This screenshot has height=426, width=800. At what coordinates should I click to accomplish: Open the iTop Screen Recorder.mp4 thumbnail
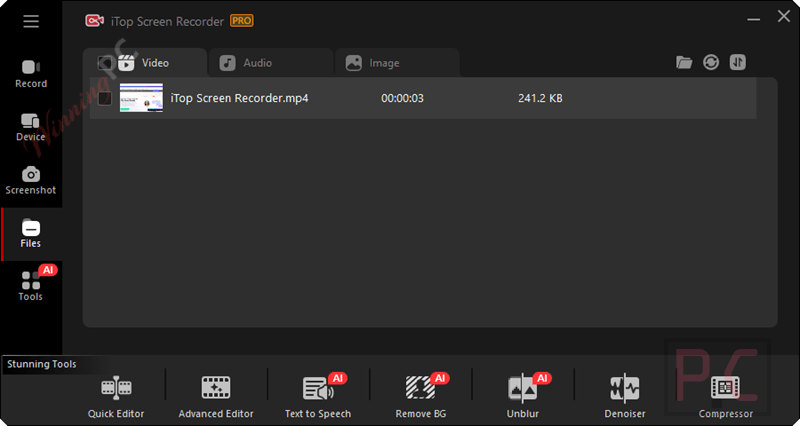click(x=141, y=98)
